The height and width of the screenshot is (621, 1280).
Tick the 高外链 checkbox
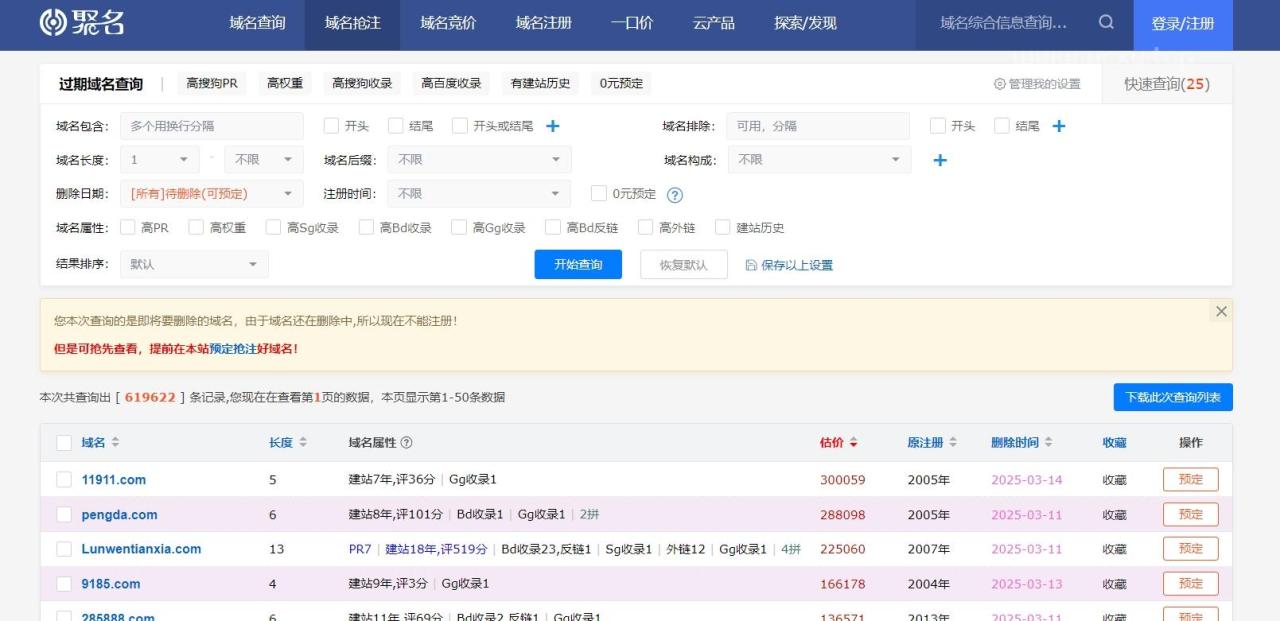pyautogui.click(x=645, y=227)
